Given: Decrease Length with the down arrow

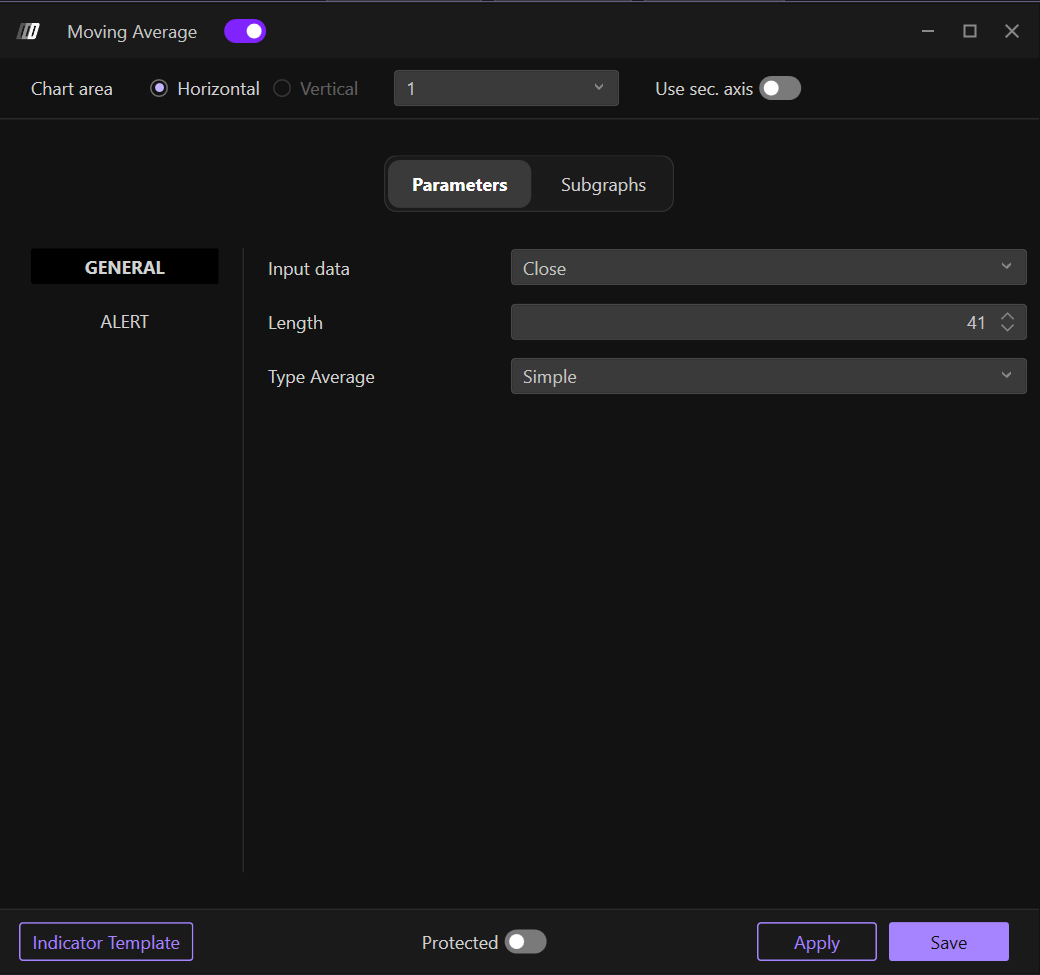Looking at the screenshot, I should (x=1007, y=329).
